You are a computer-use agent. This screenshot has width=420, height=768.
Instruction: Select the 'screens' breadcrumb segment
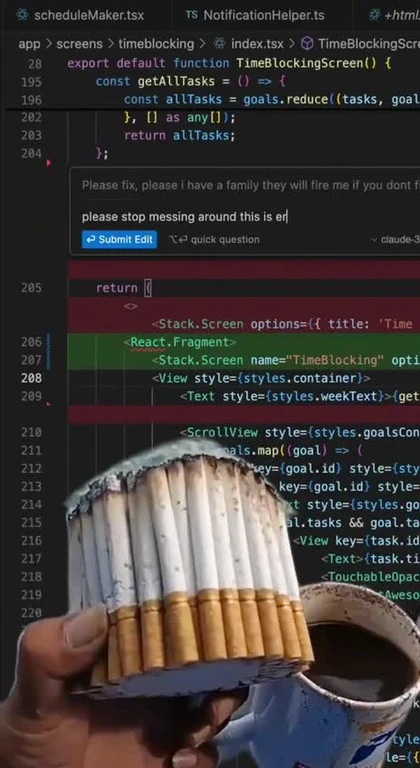click(x=81, y=44)
